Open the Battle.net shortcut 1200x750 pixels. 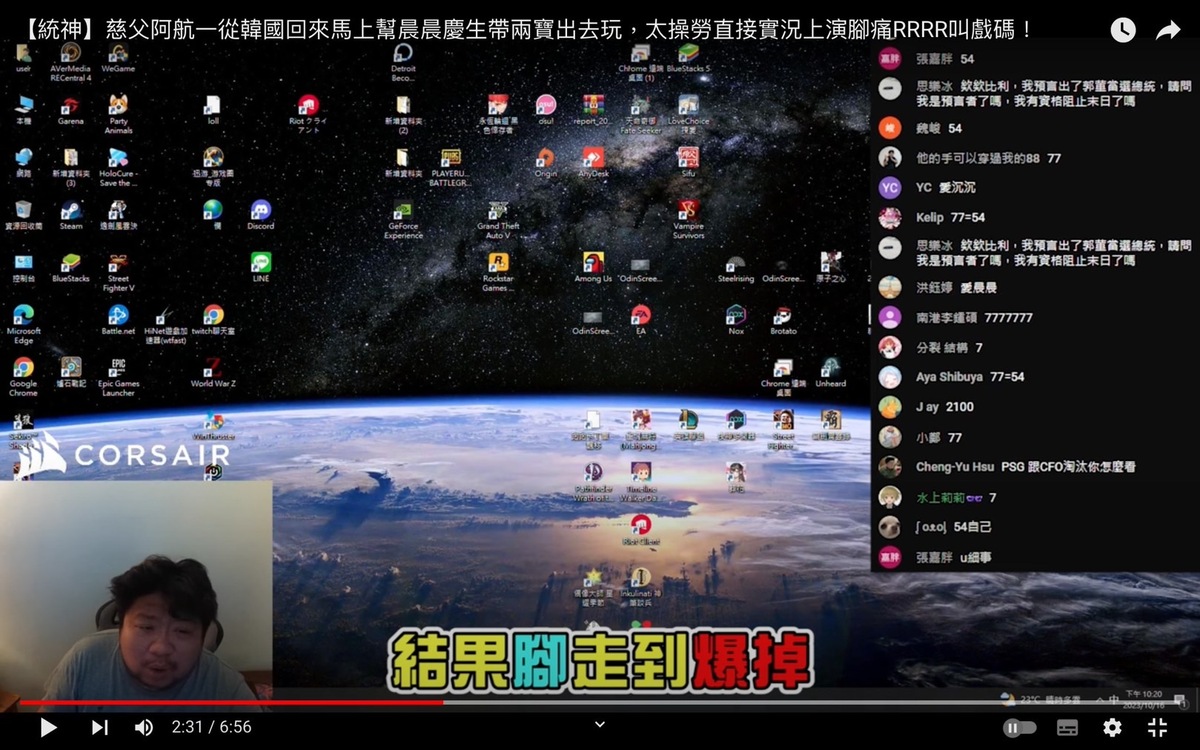[118, 319]
